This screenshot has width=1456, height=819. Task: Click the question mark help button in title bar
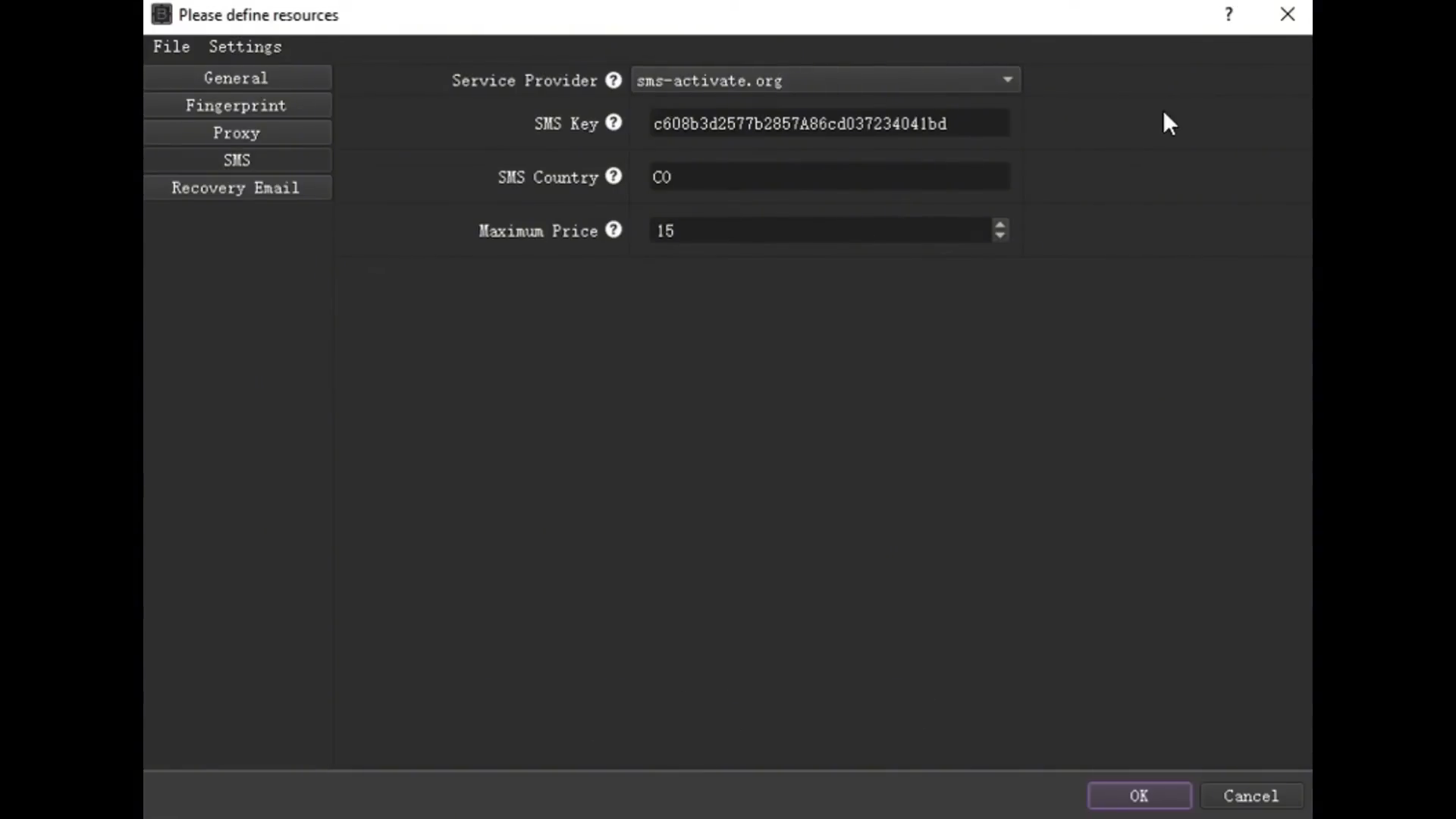point(1228,14)
